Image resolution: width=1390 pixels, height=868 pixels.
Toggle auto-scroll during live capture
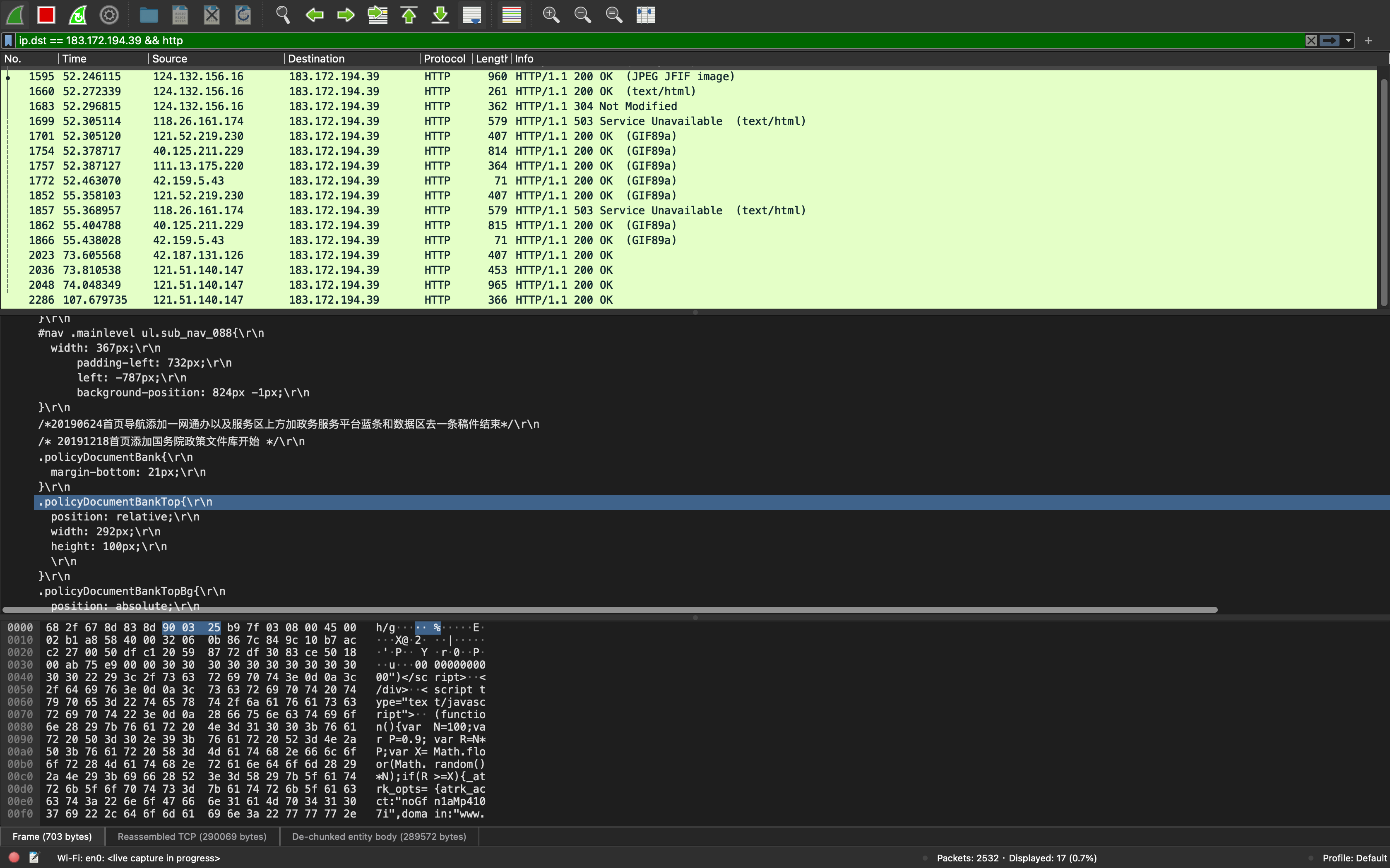coord(471,15)
